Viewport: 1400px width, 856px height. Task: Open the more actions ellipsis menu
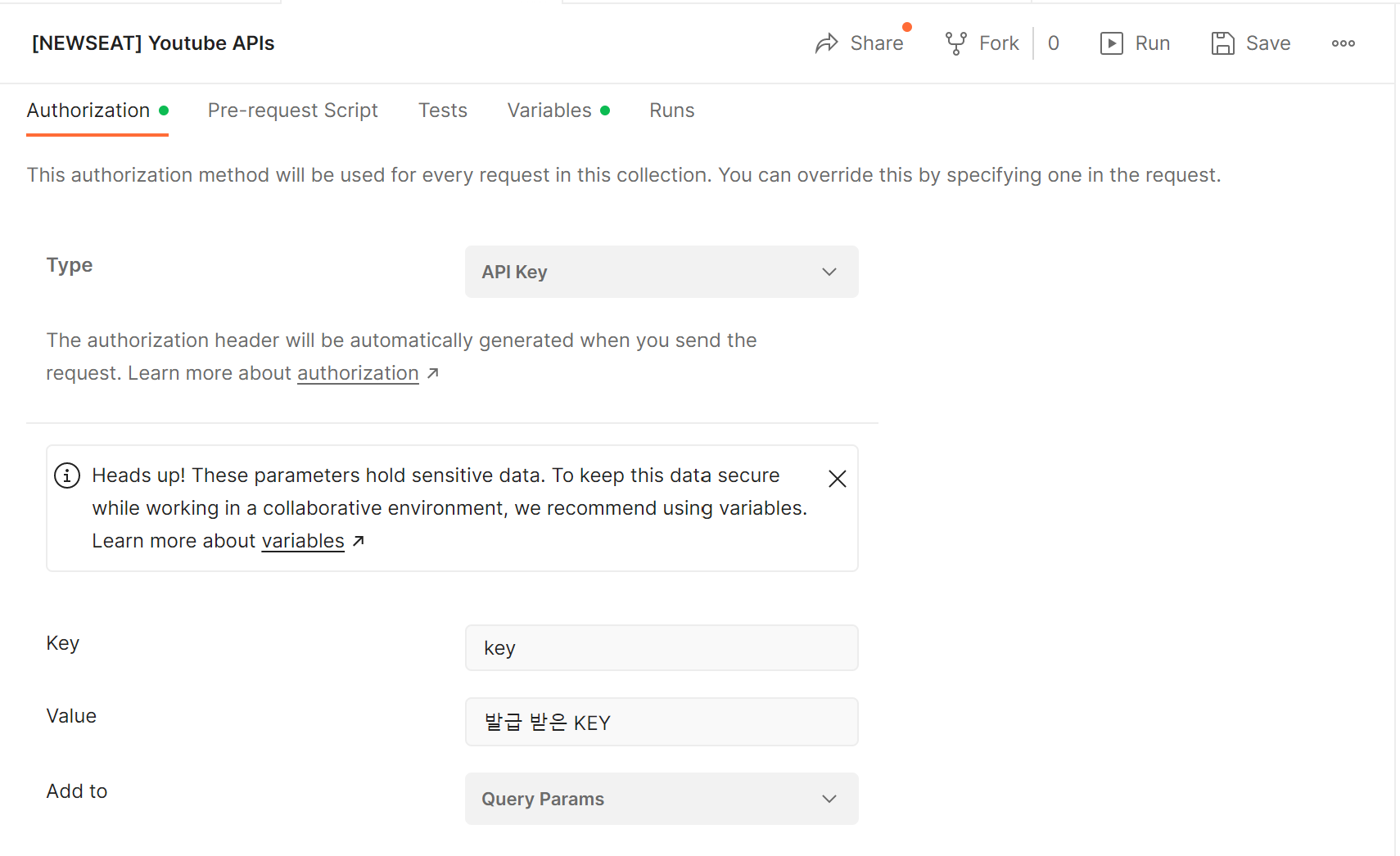tap(1343, 43)
